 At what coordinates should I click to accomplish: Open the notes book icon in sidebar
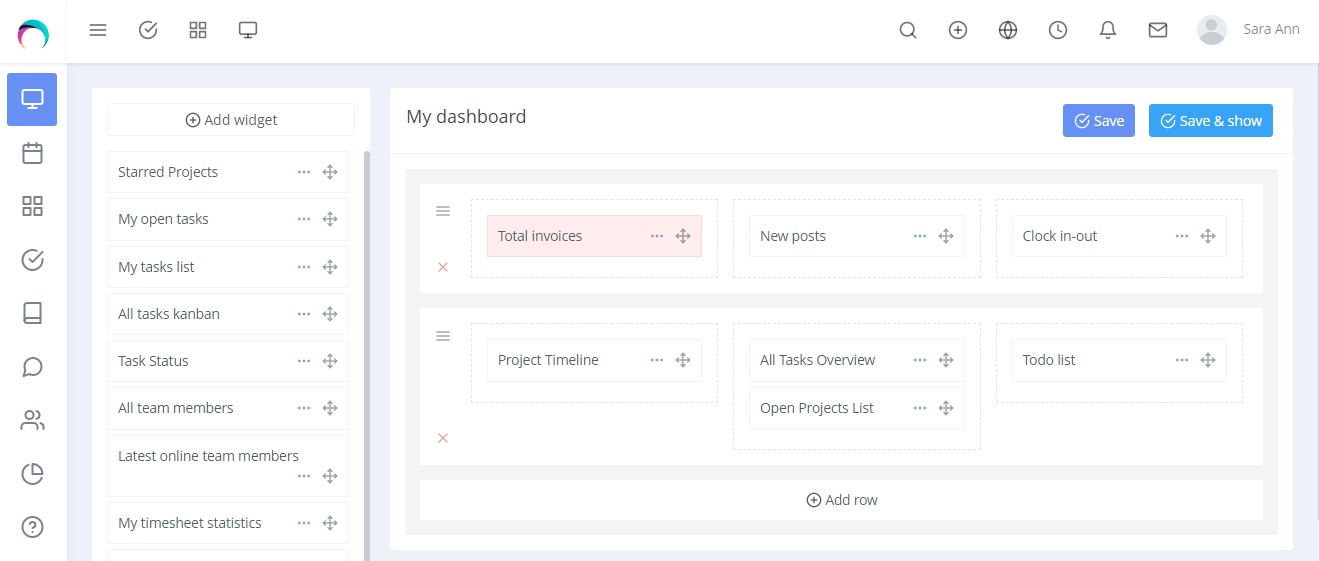click(x=32, y=313)
